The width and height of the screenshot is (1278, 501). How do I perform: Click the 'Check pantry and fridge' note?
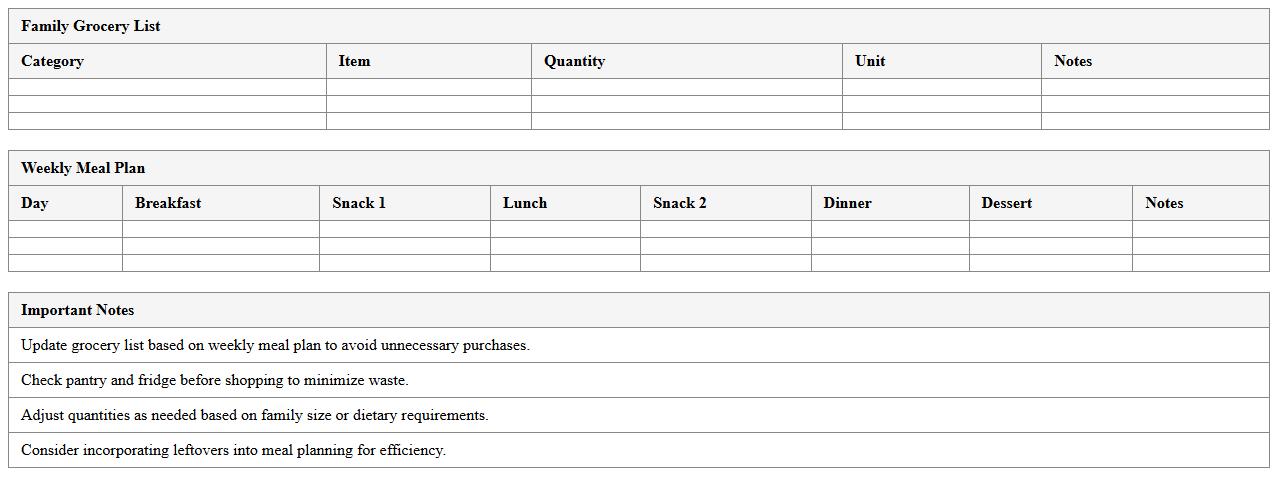click(215, 380)
